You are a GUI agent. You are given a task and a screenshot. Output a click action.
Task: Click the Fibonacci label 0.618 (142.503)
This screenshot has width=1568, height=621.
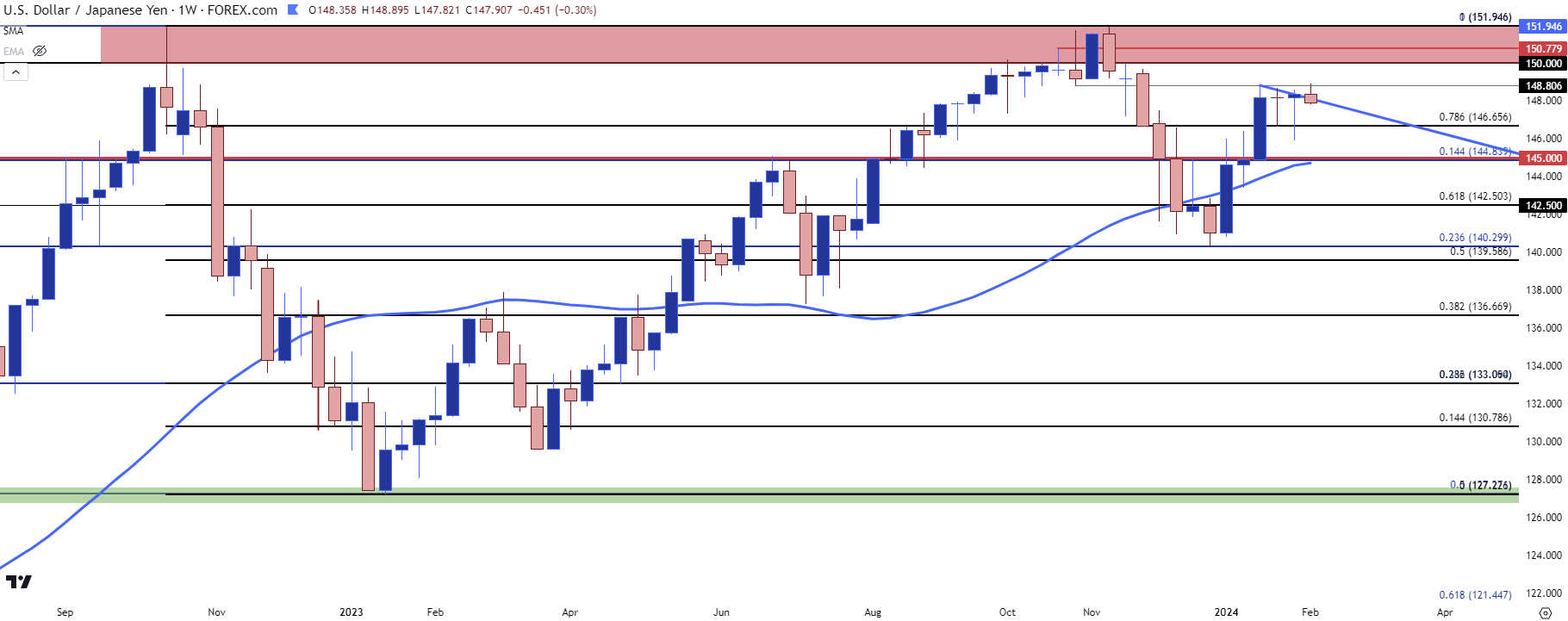pyautogui.click(x=1475, y=196)
